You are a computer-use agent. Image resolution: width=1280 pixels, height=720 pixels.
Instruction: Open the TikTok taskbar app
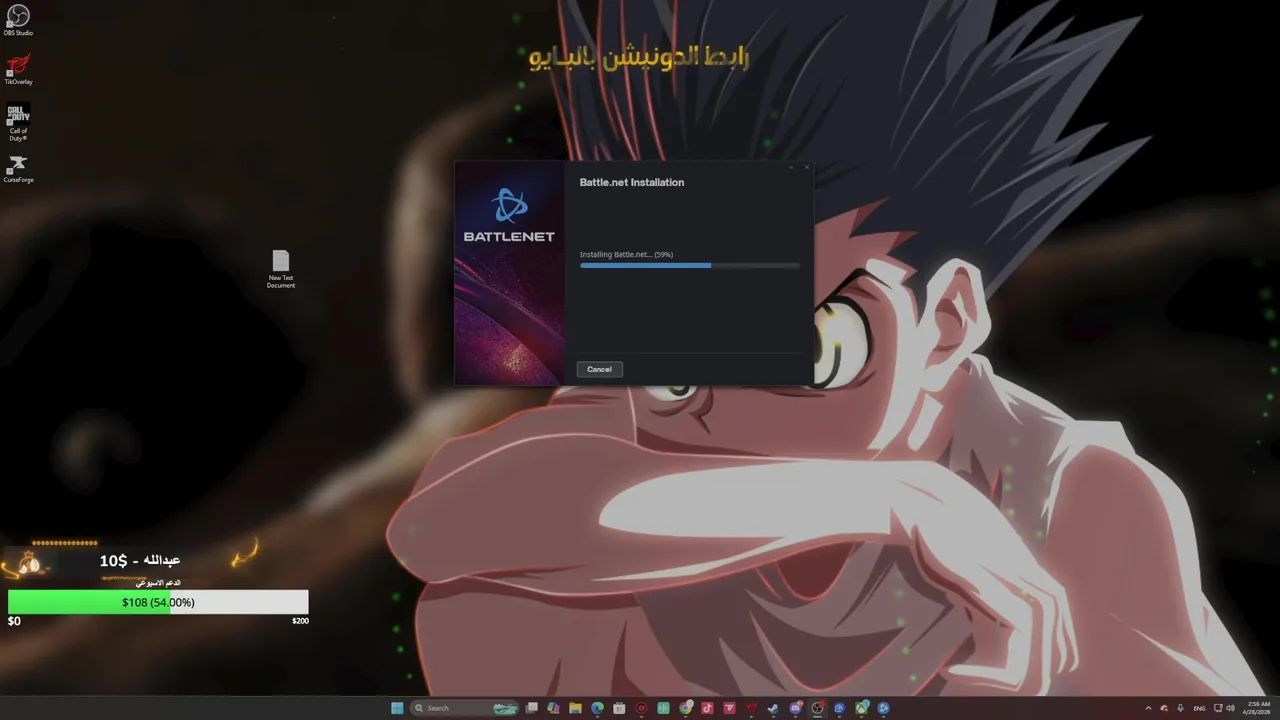707,708
